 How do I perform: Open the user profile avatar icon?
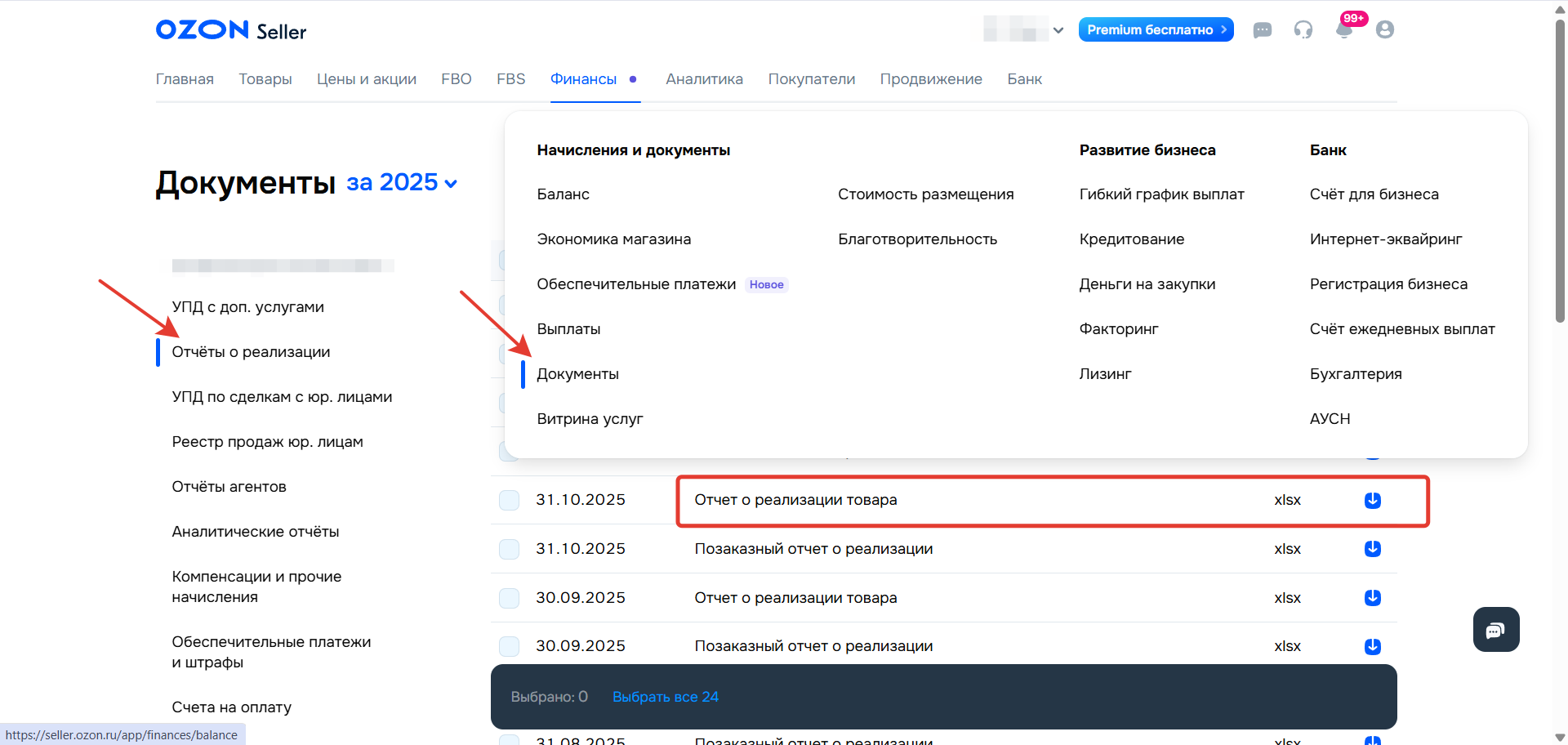(x=1385, y=30)
